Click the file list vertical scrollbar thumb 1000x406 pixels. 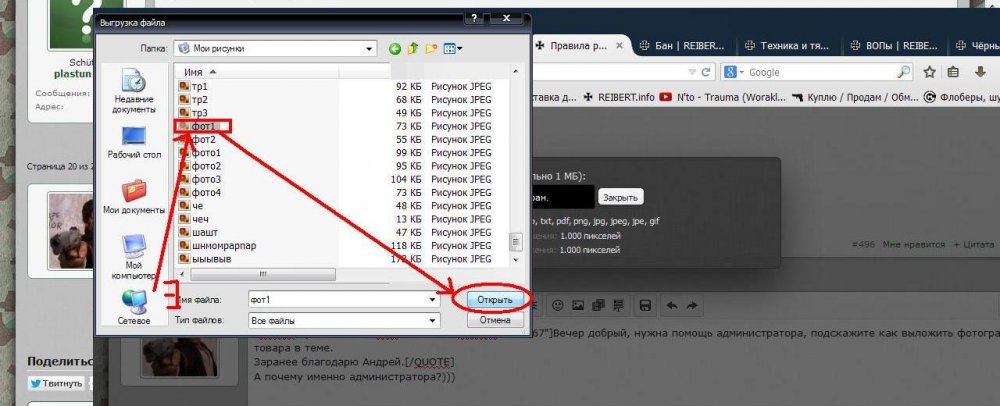click(515, 242)
